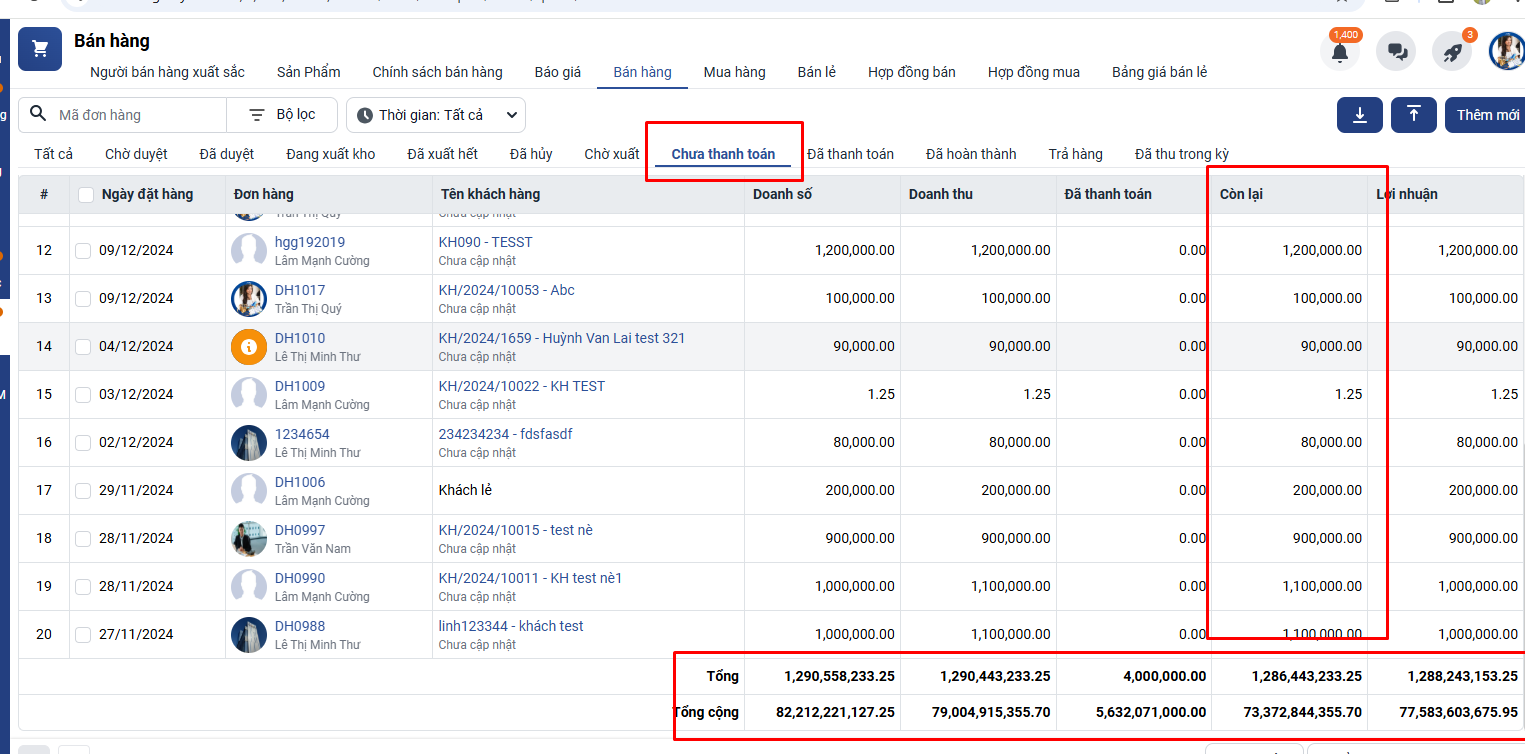Image resolution: width=1525 pixels, height=754 pixels.
Task: Click the download icon button
Action: click(x=1359, y=115)
